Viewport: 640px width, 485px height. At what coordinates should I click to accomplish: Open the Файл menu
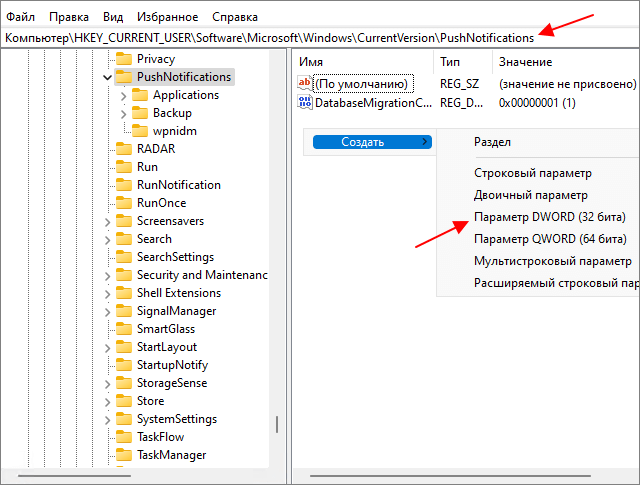tap(20, 17)
